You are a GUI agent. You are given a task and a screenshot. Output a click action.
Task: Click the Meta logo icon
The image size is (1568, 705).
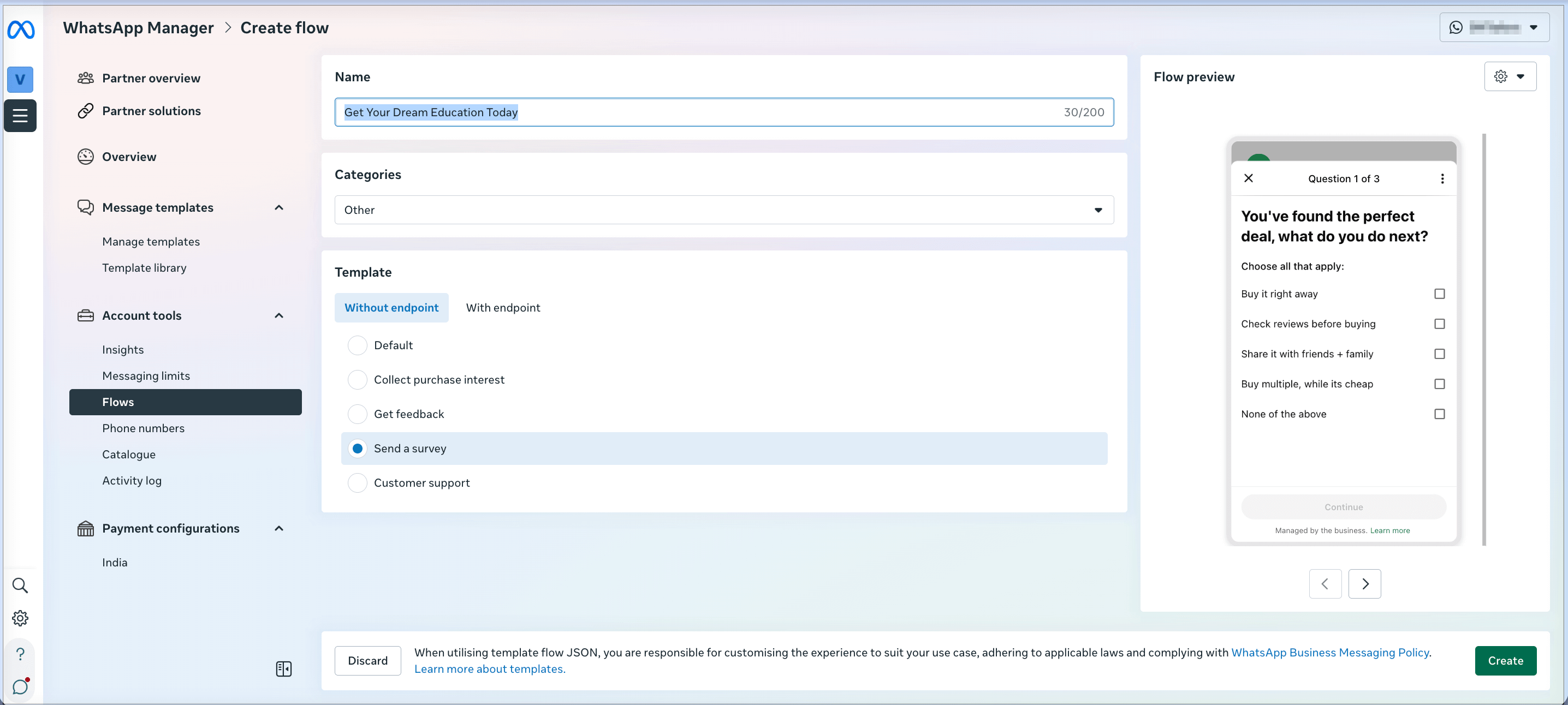click(21, 29)
